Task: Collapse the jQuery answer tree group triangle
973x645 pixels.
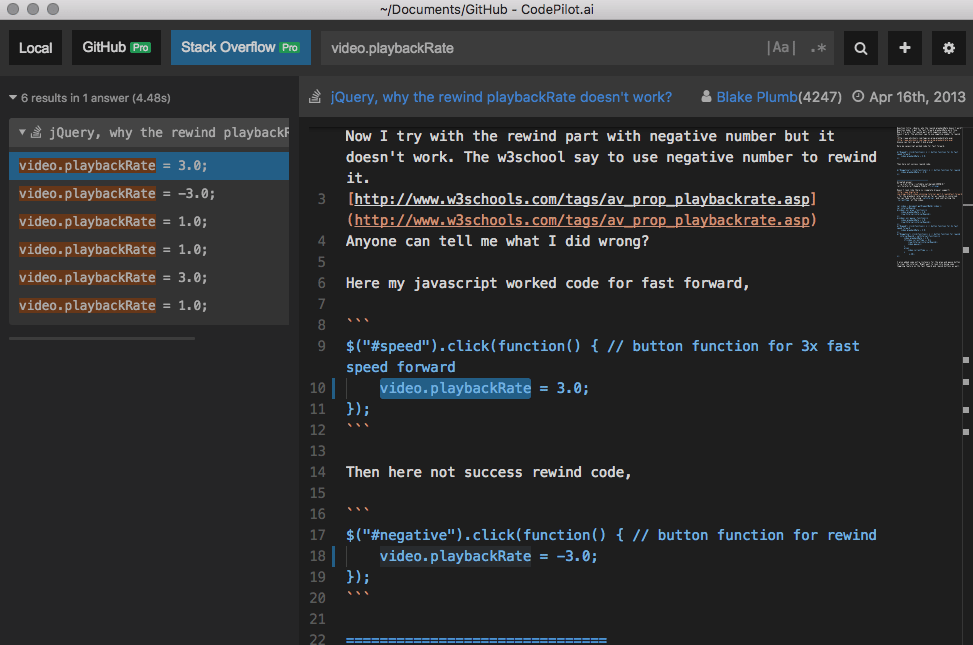Action: point(22,132)
